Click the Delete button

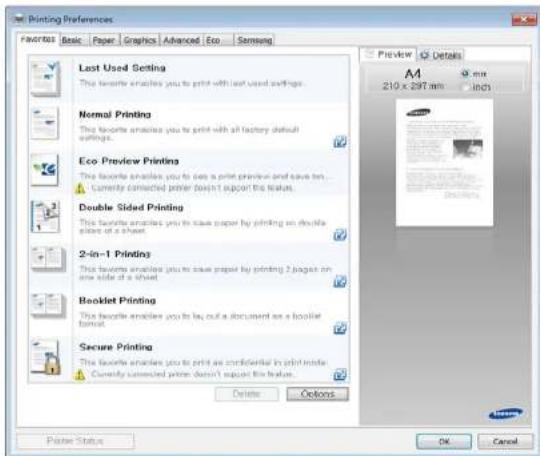click(247, 394)
